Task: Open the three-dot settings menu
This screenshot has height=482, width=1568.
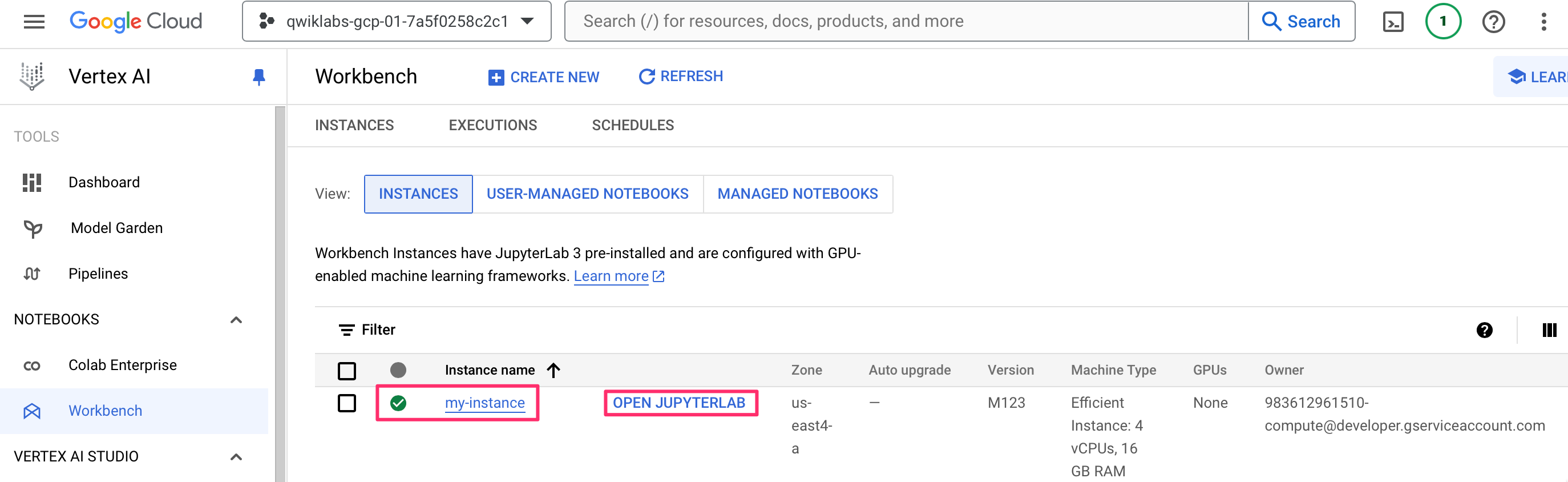Action: pos(1543,22)
